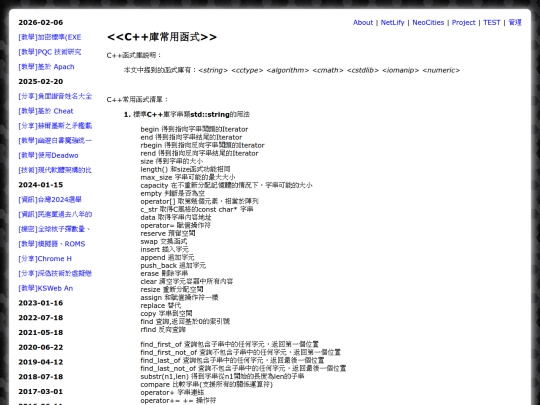This screenshot has width=540, height=405.
Task: Click the 'erase' function line
Action: tap(164, 273)
